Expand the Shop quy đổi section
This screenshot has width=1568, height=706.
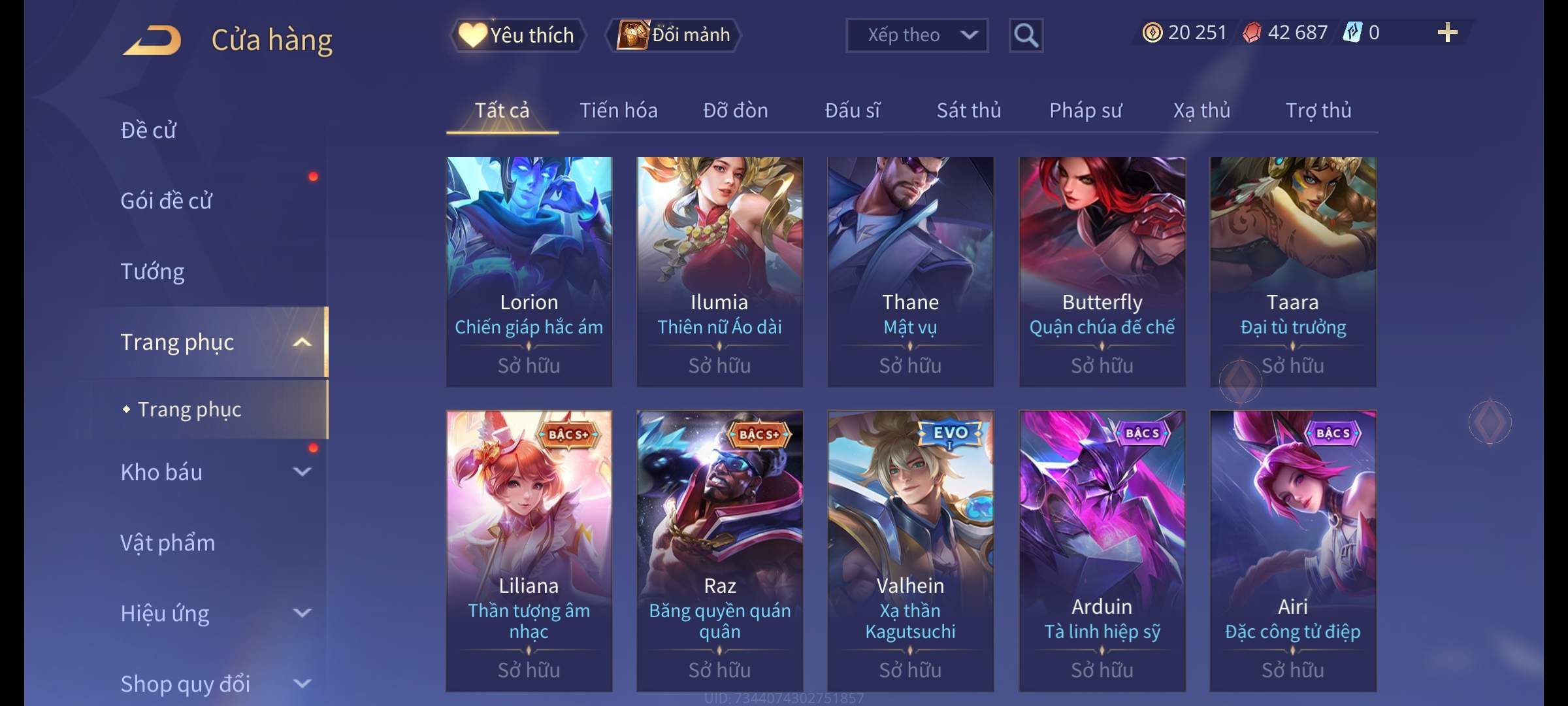[x=302, y=683]
